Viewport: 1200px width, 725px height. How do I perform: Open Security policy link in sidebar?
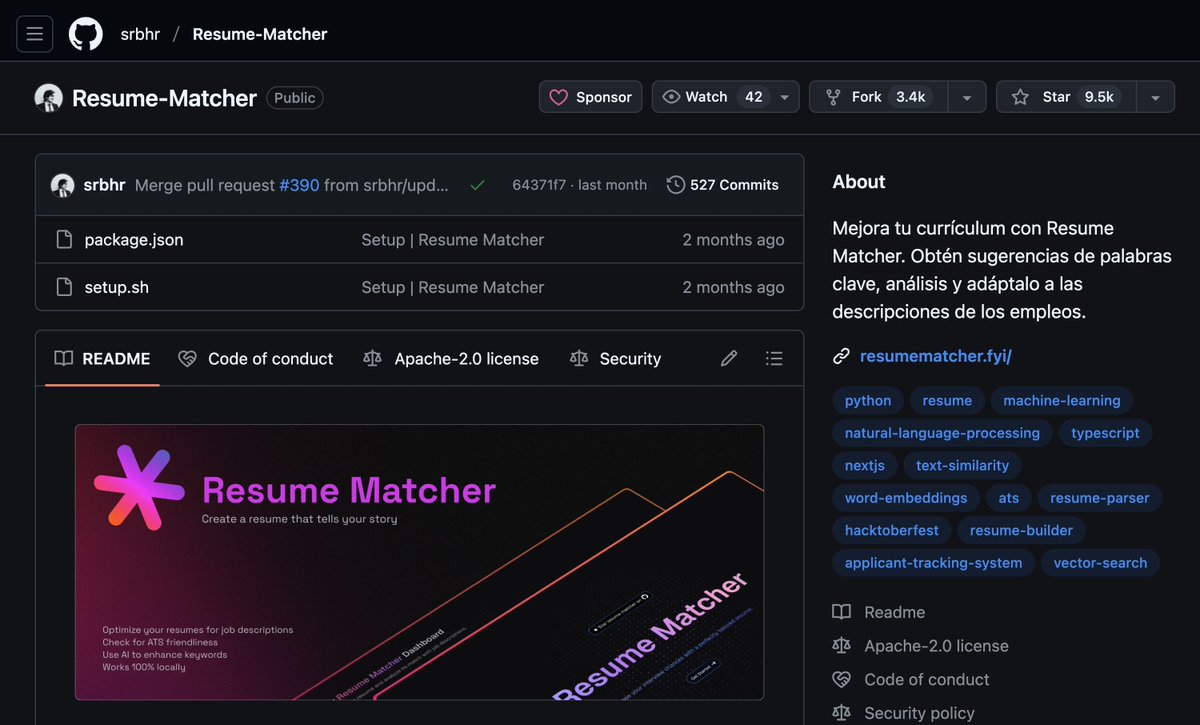(x=904, y=713)
